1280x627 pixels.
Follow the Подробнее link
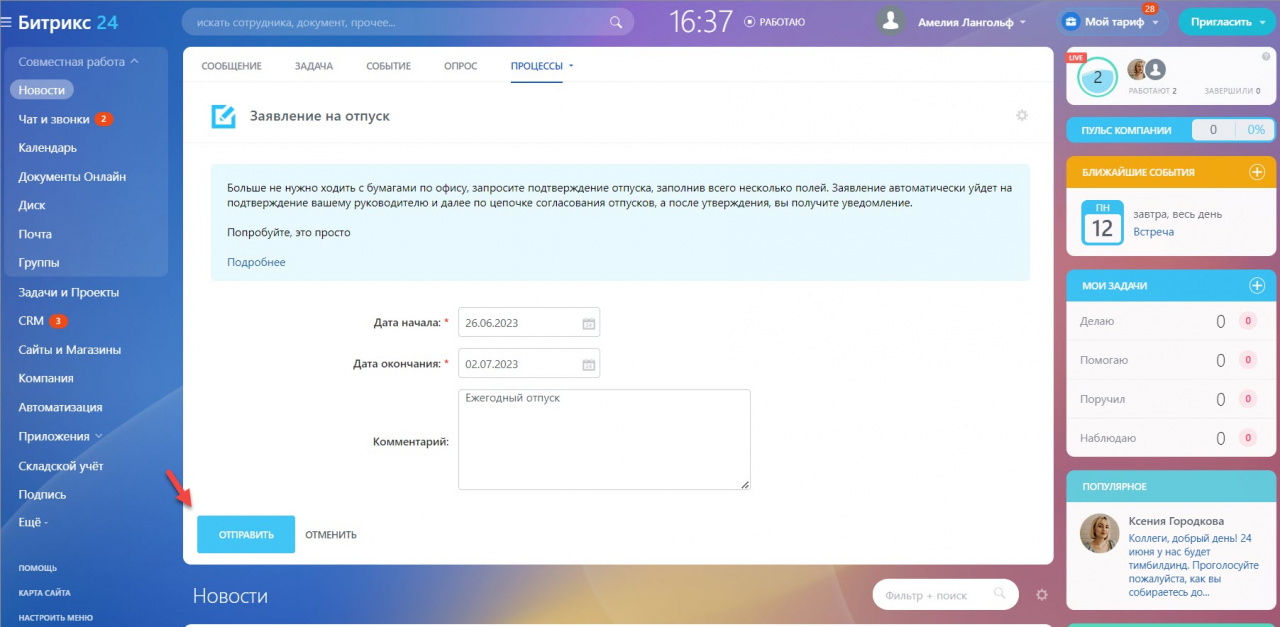click(x=256, y=262)
